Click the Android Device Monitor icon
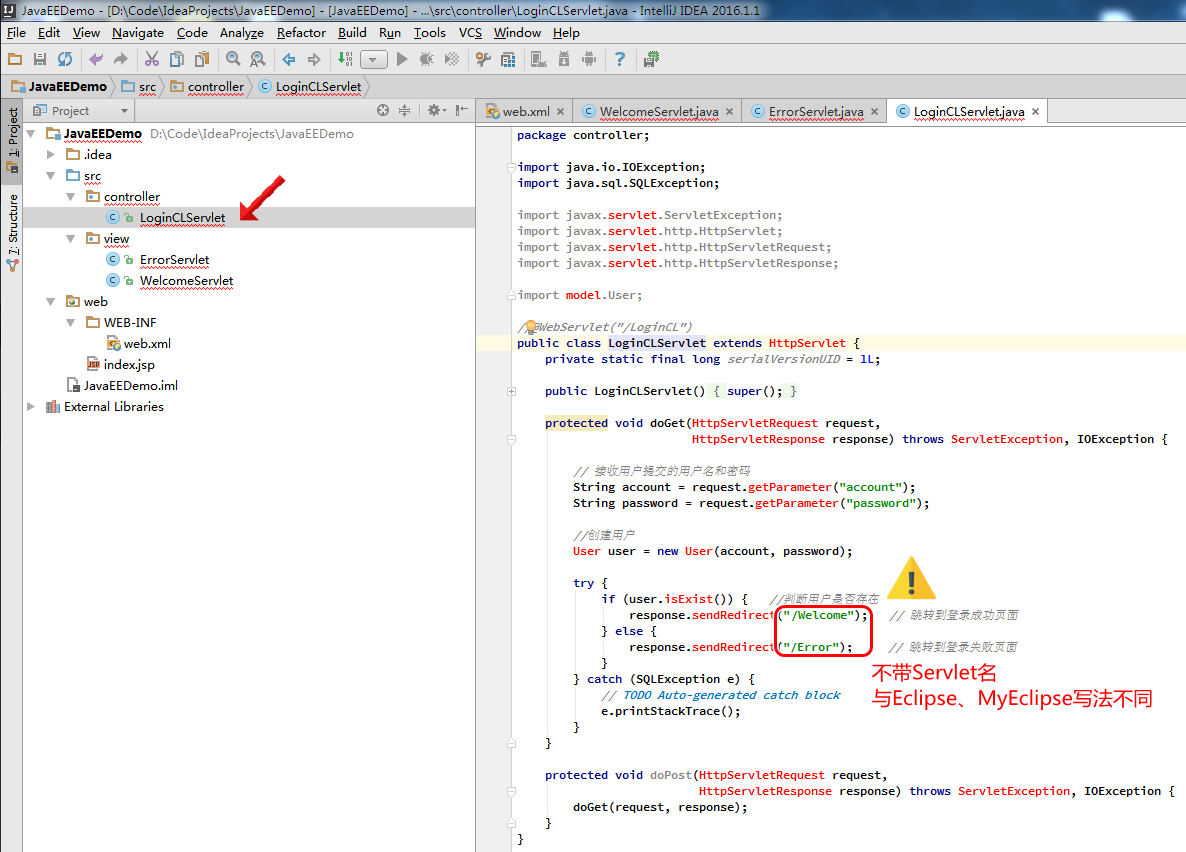 click(589, 59)
